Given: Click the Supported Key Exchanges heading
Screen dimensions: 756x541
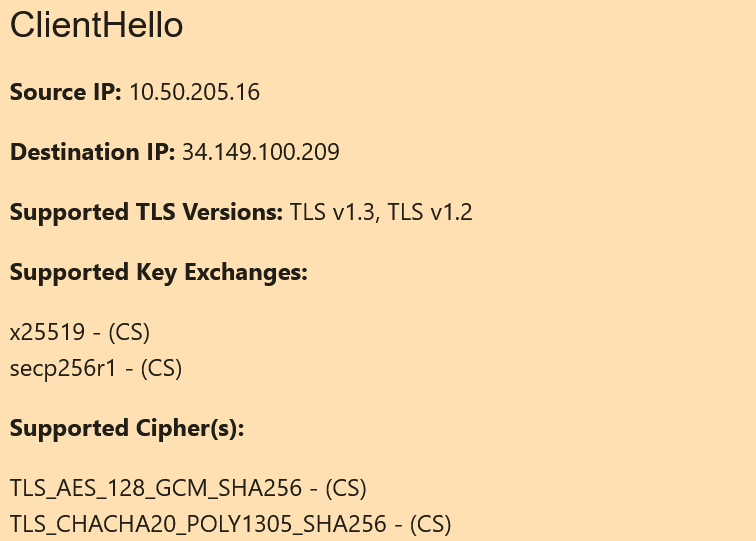Looking at the screenshot, I should point(158,272).
